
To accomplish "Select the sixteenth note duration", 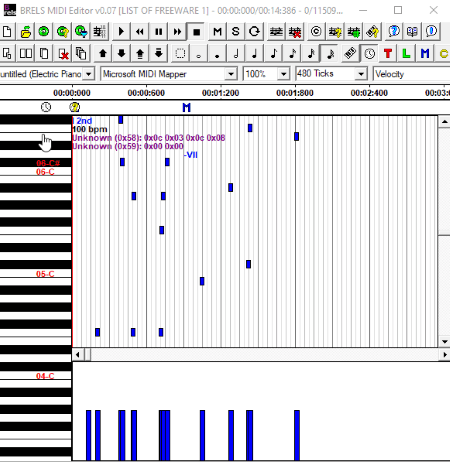I will tap(292, 53).
